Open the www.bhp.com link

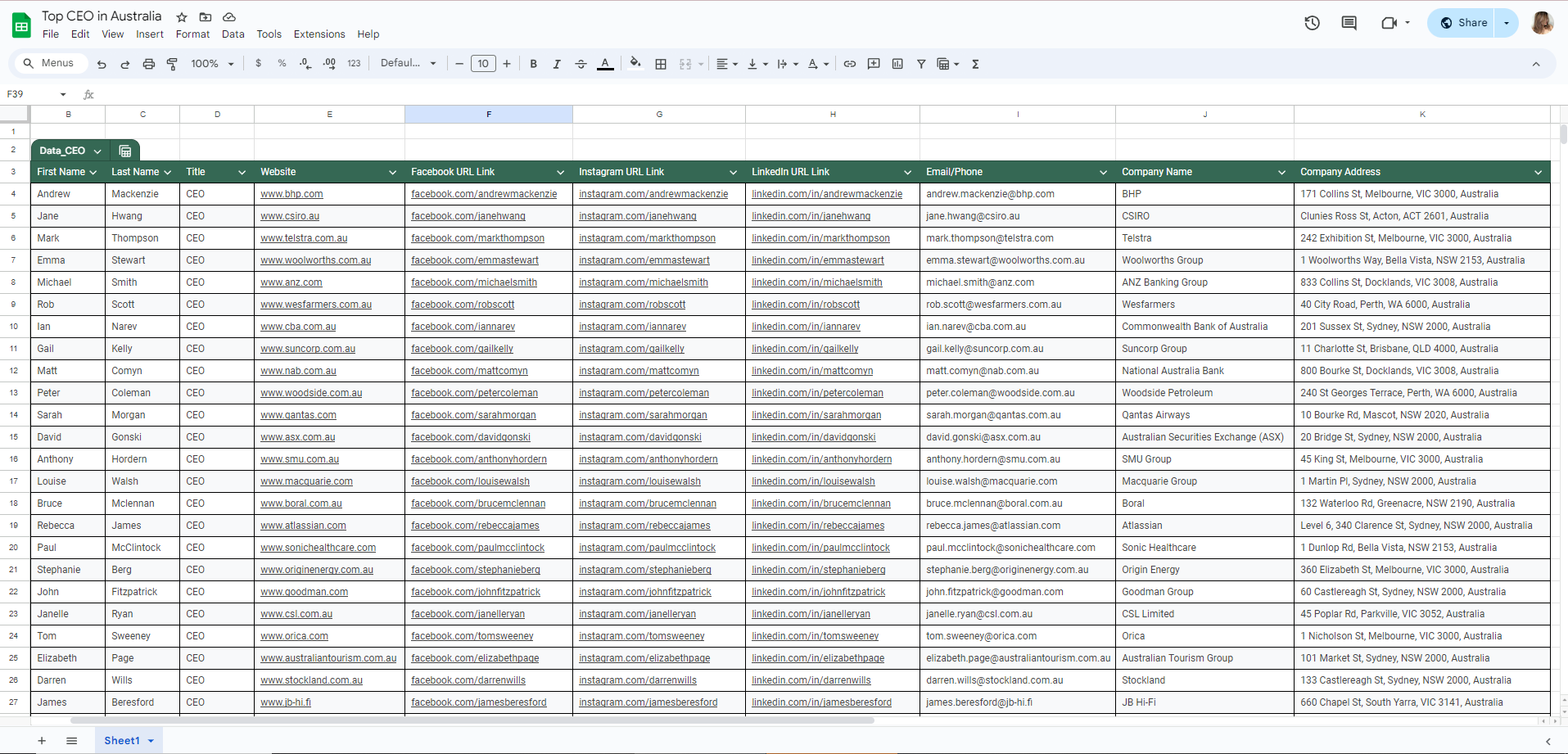(x=291, y=194)
